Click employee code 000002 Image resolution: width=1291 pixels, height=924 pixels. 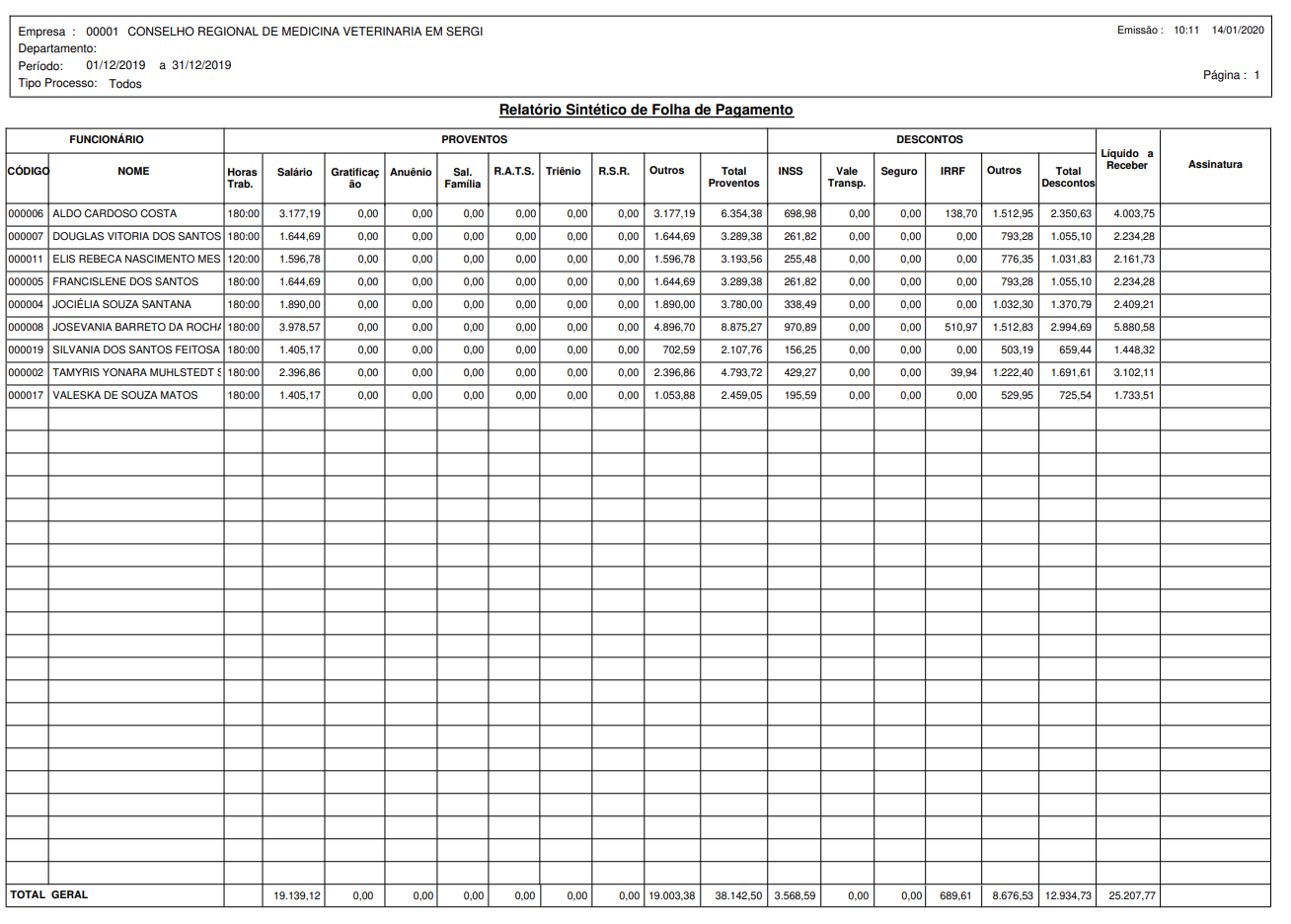tap(26, 372)
